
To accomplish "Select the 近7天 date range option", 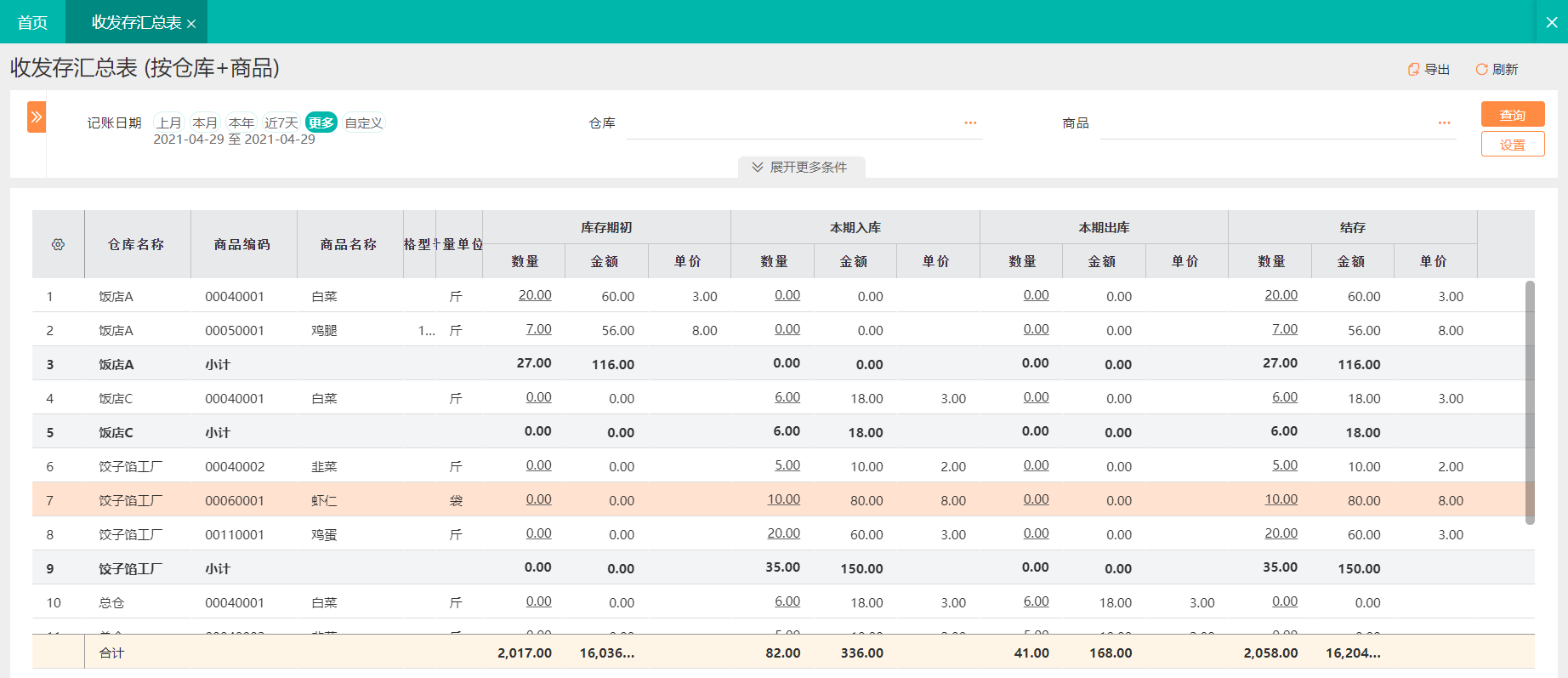I will tap(281, 122).
